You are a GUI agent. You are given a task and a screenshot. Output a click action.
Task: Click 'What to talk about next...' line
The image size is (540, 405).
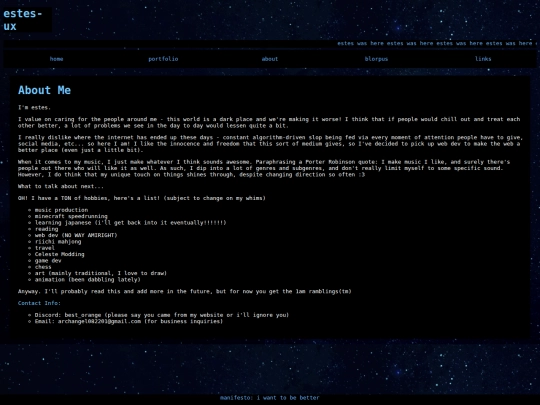(61, 186)
